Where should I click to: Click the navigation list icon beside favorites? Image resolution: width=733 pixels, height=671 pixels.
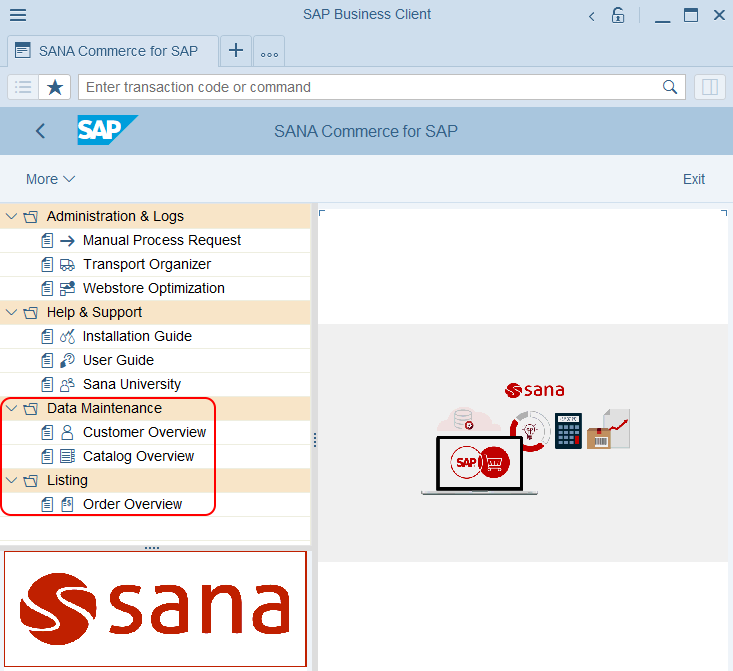click(23, 87)
